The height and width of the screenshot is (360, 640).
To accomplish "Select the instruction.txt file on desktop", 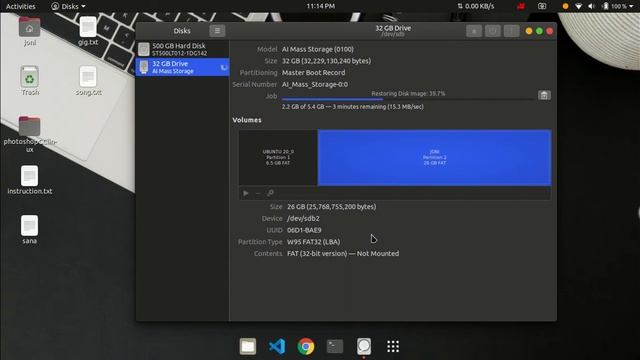I will coord(29,180).
